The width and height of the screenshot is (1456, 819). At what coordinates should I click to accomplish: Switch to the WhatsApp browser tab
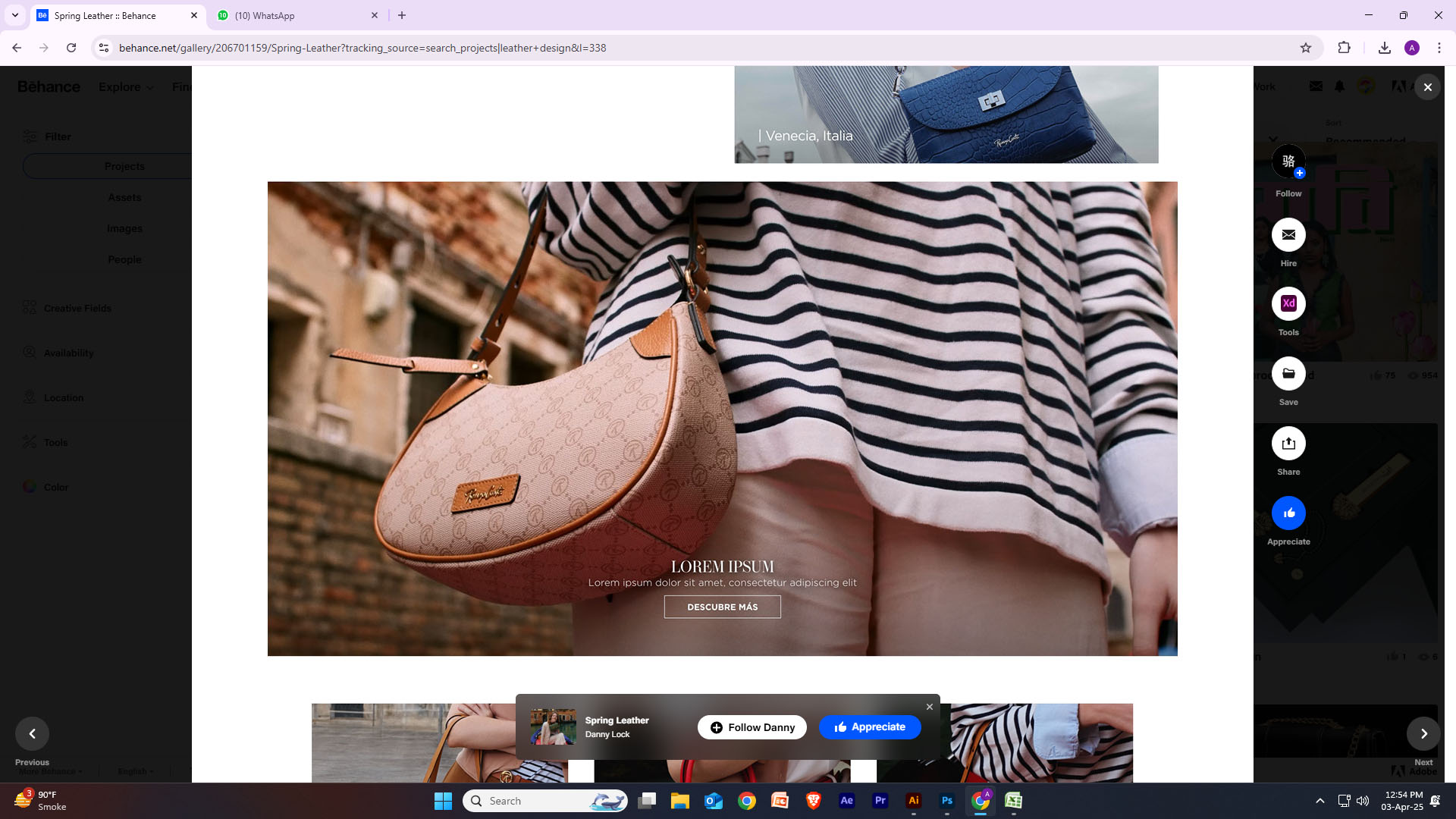[x=296, y=15]
